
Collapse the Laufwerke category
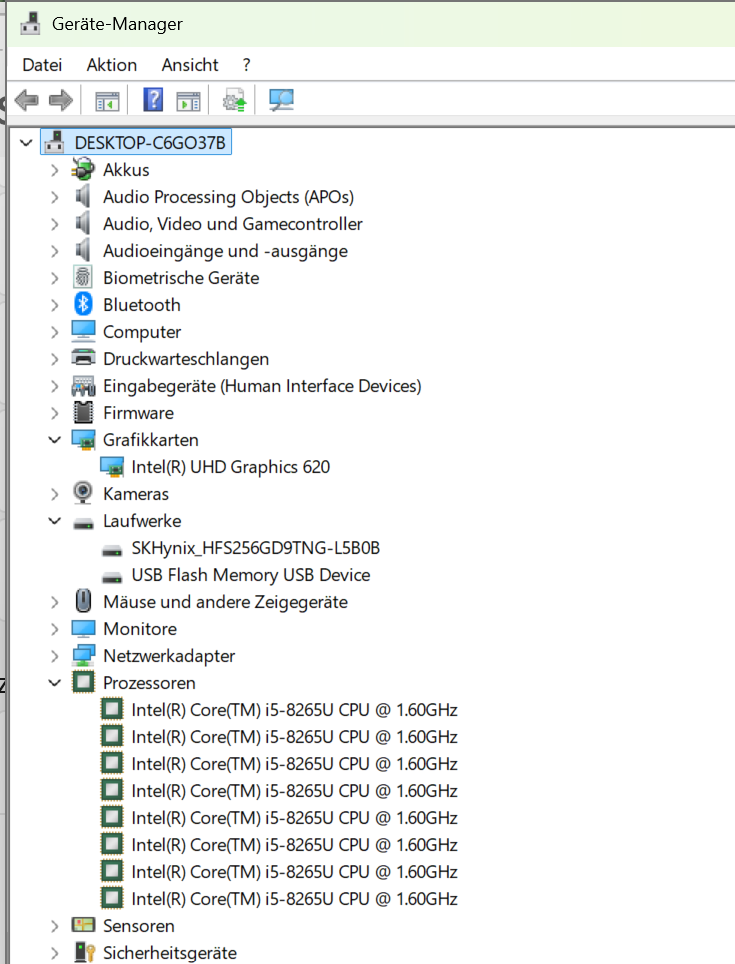coord(55,521)
